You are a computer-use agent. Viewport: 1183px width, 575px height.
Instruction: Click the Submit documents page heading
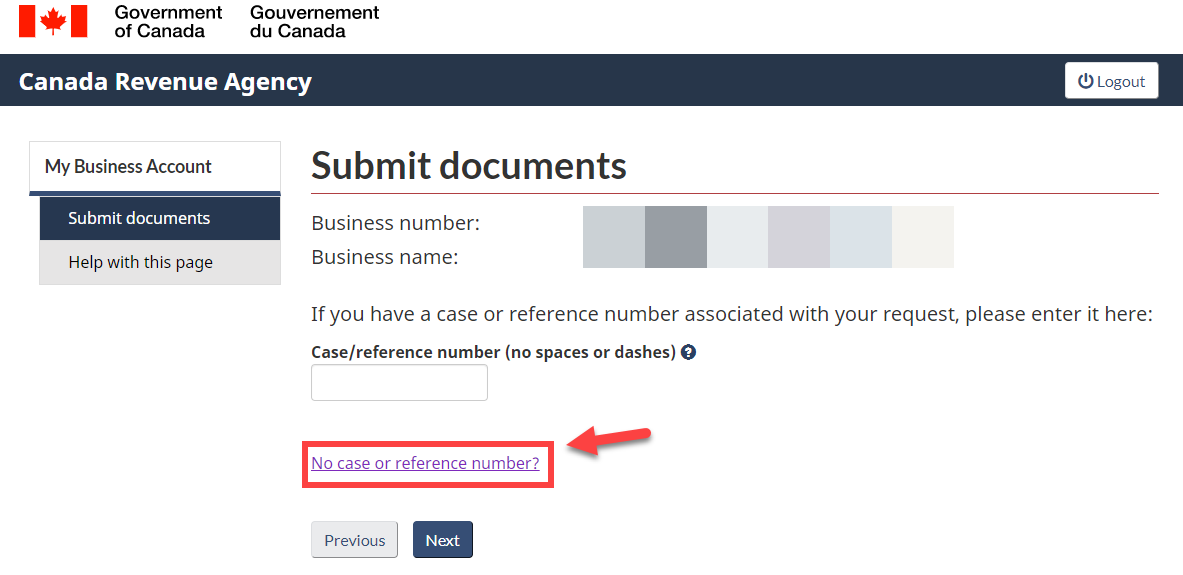(x=469, y=165)
